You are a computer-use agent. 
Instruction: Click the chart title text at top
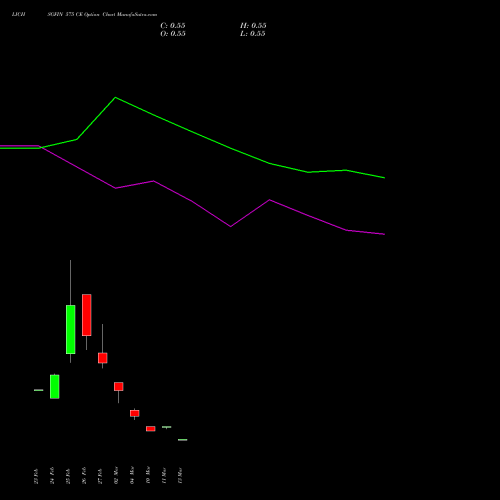(x=84, y=15)
